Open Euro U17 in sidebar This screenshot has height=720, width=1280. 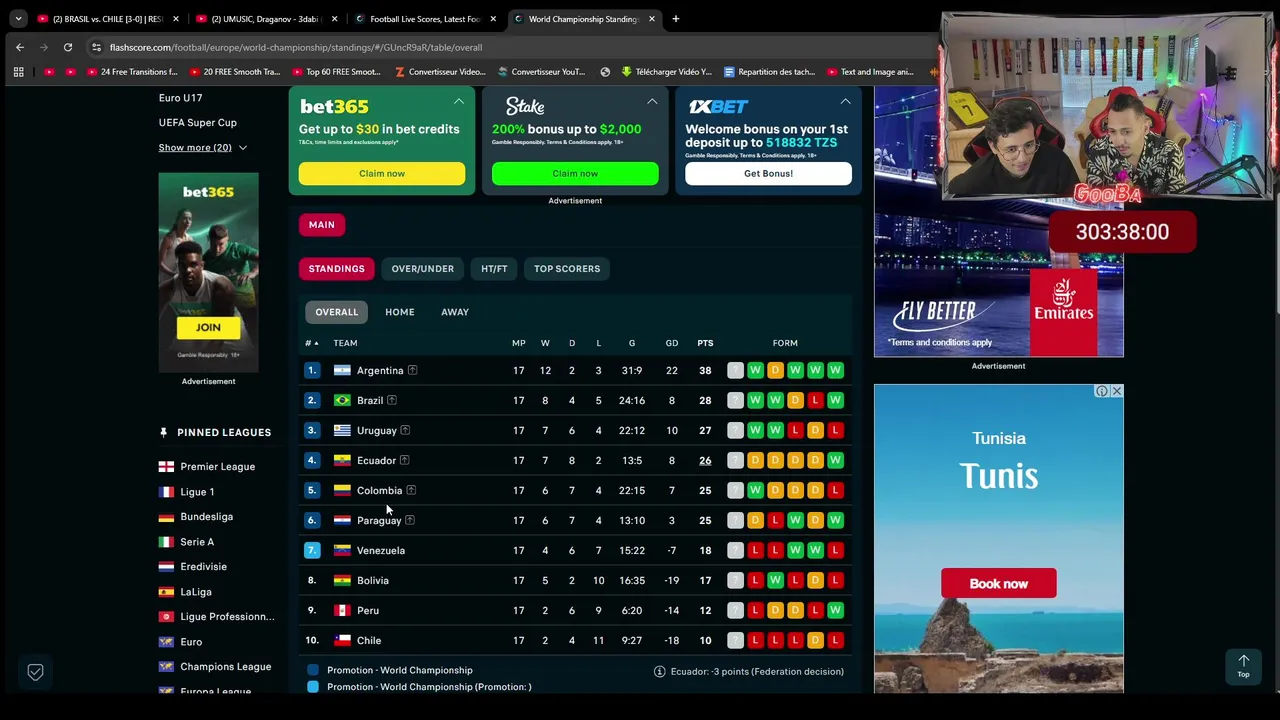point(180,98)
